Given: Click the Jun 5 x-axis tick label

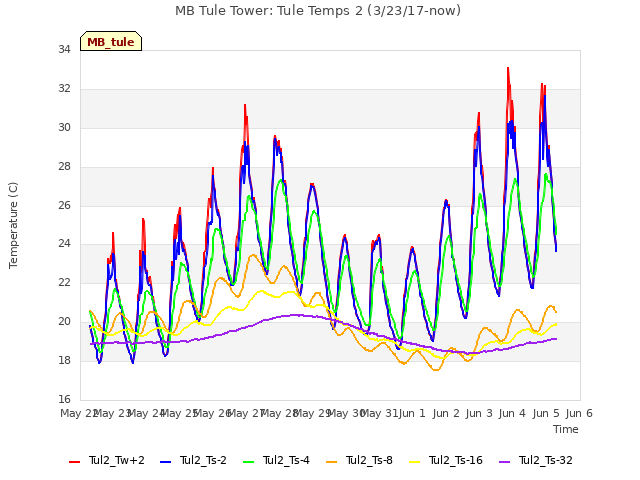Looking at the screenshot, I should [x=546, y=413].
